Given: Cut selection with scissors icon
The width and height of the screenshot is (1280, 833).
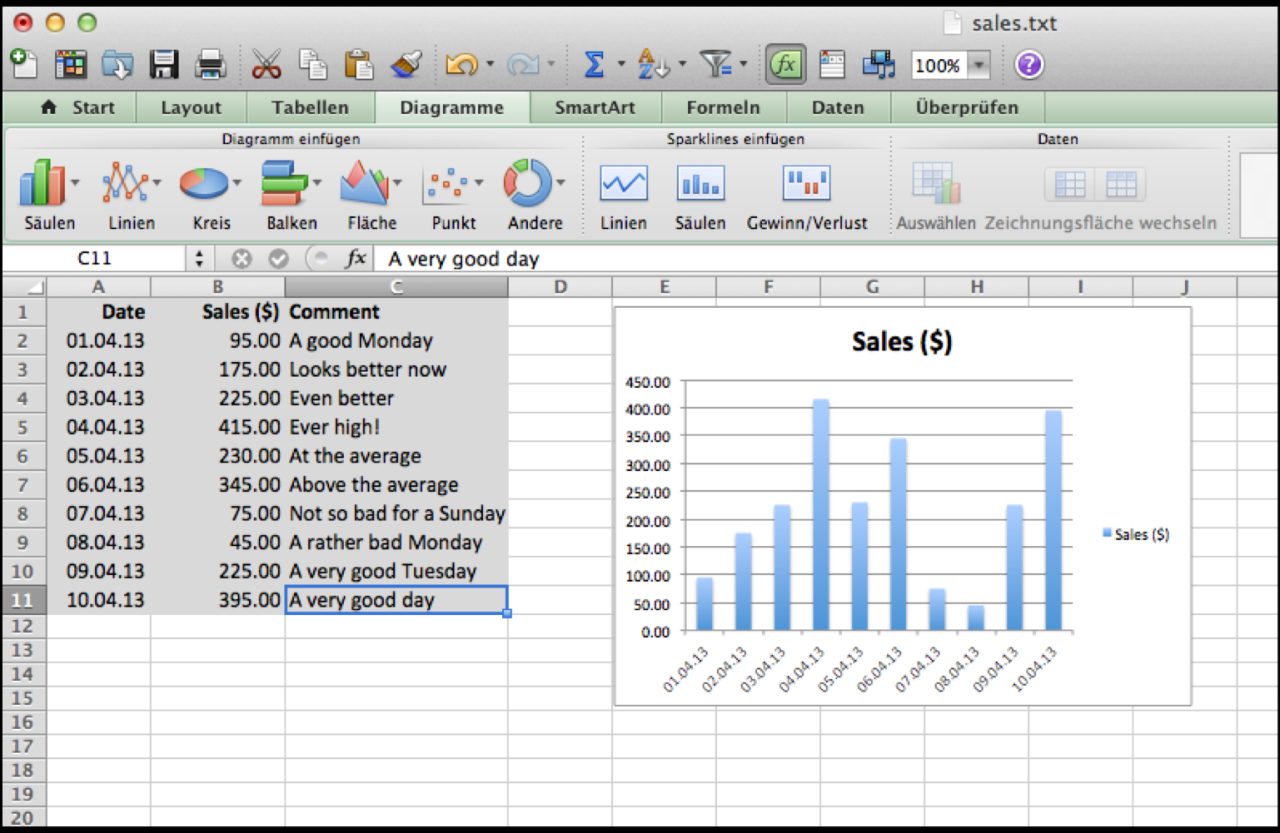Looking at the screenshot, I should [x=267, y=65].
